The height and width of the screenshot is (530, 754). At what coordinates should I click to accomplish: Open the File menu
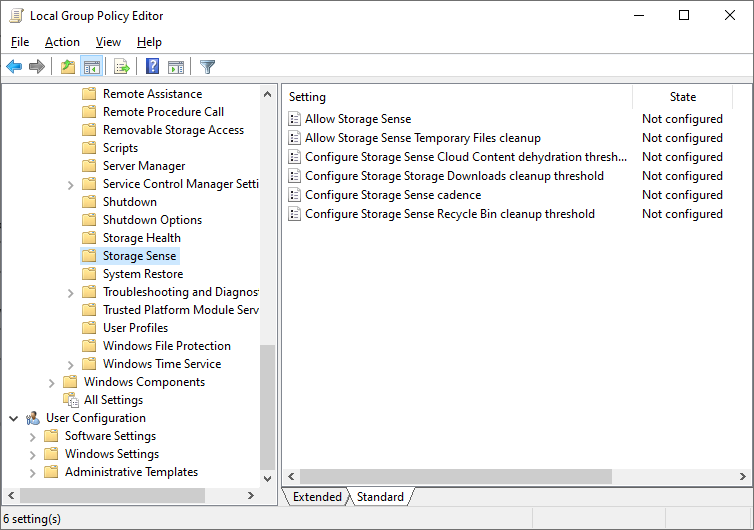click(x=20, y=42)
